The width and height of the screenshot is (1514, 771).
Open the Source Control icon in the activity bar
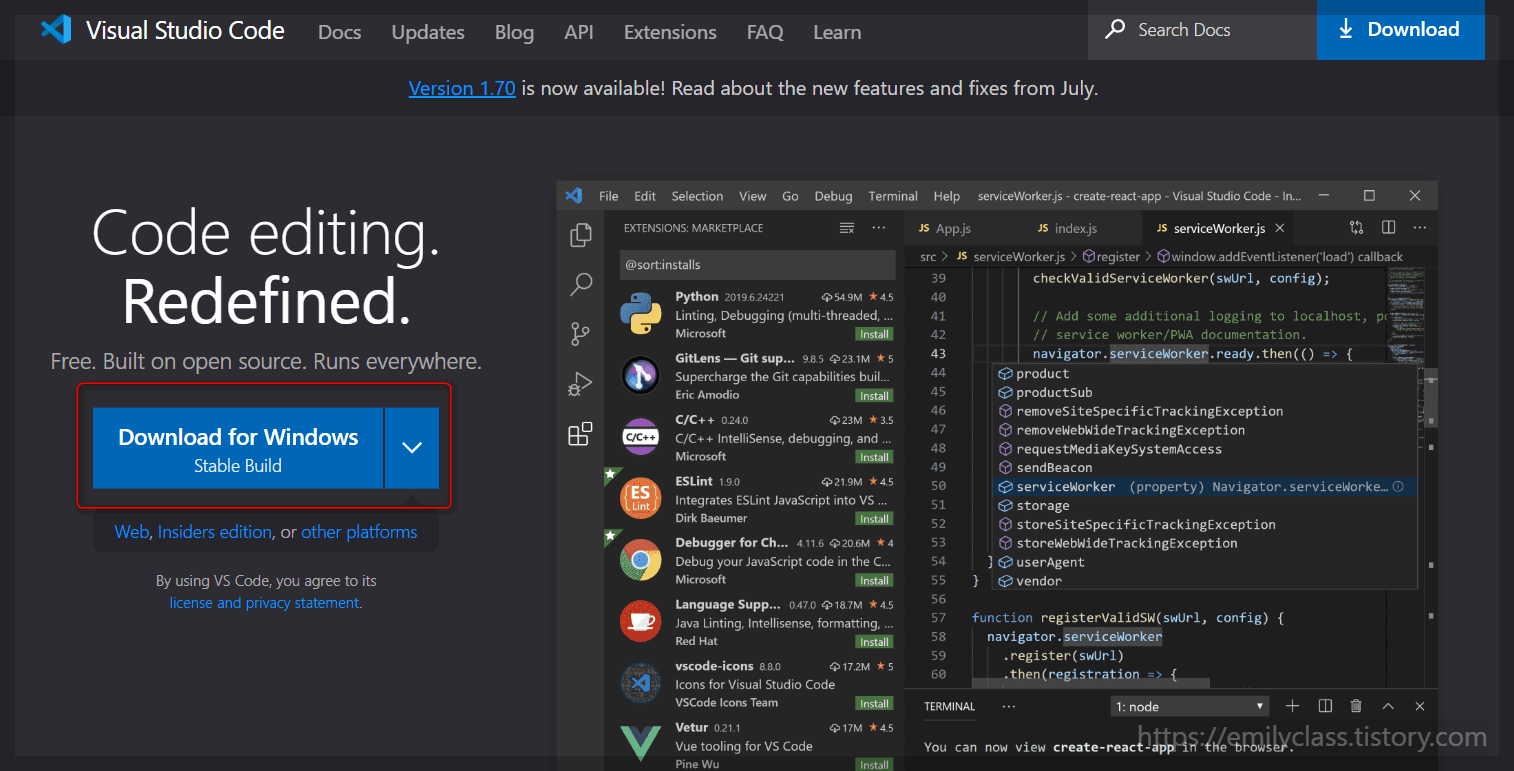pyautogui.click(x=581, y=334)
